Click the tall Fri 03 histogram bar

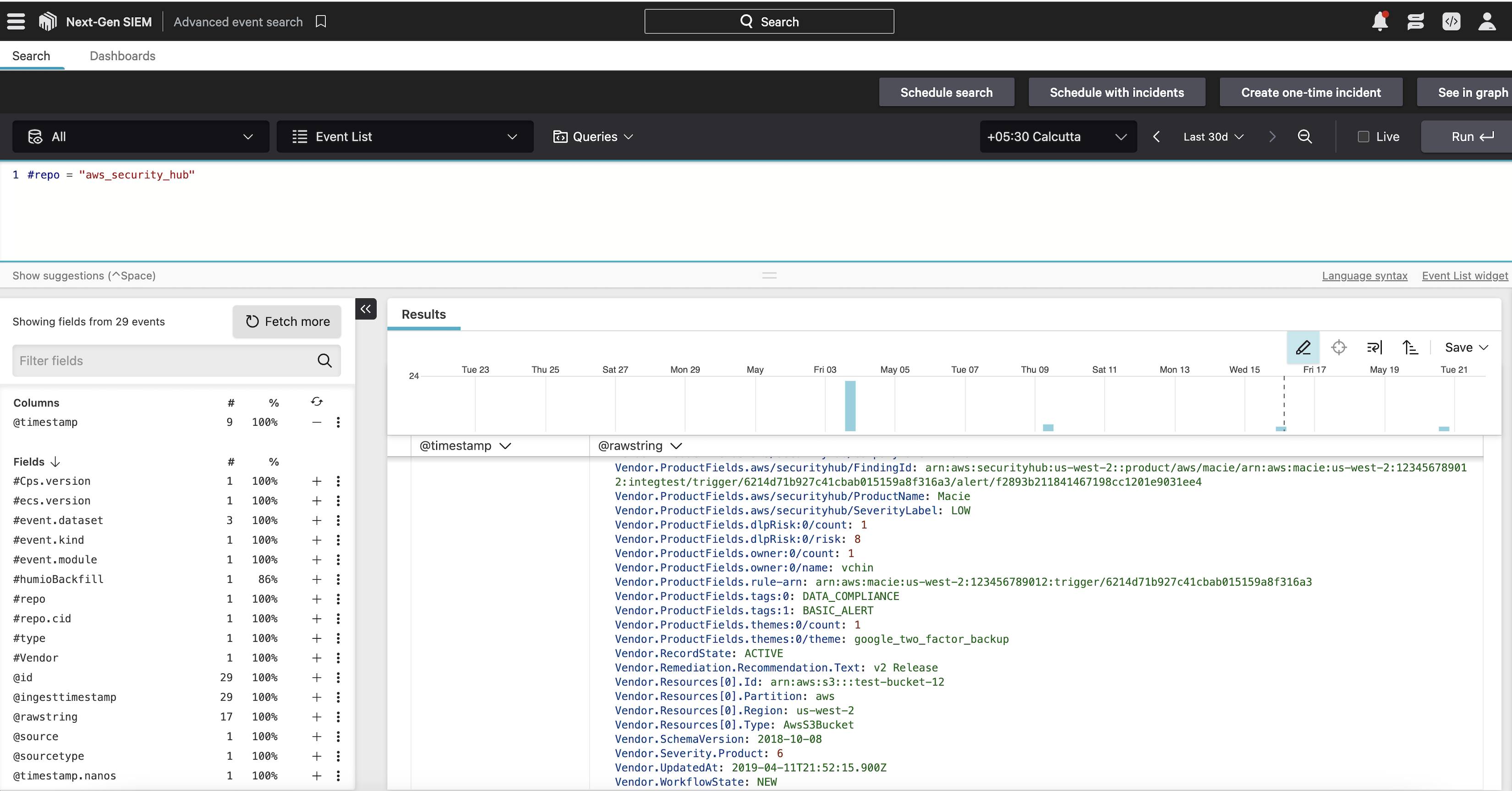coord(850,406)
